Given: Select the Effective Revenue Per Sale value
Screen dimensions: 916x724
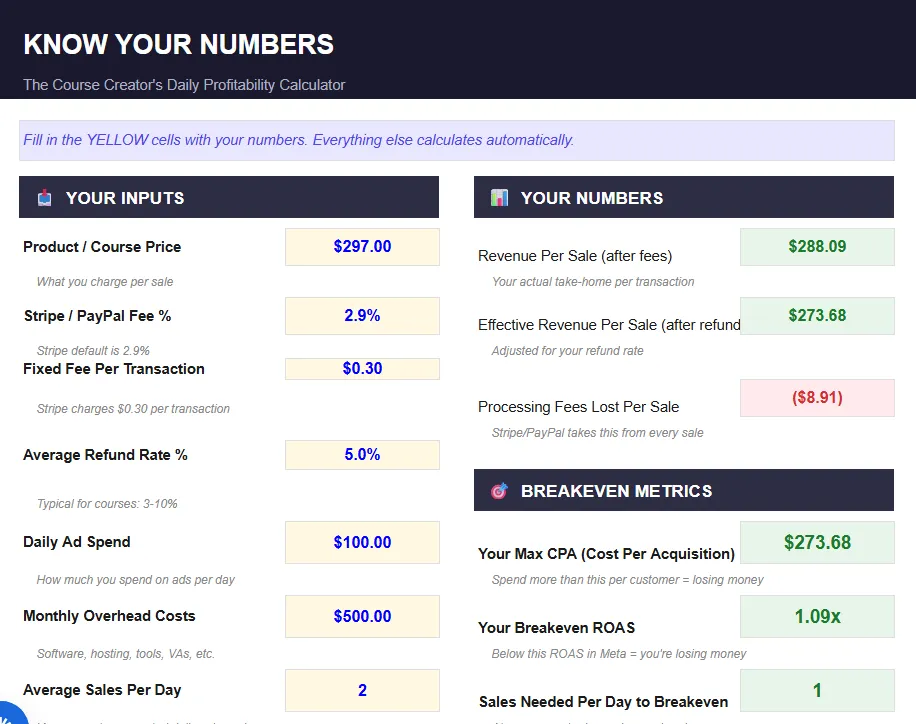Looking at the screenshot, I should pos(817,316).
